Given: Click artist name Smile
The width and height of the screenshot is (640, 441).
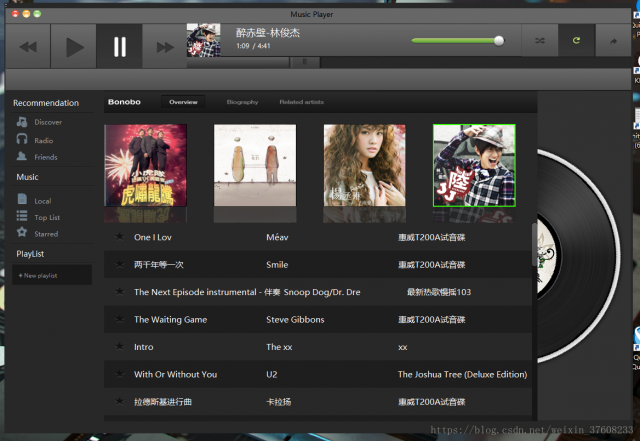Looking at the screenshot, I should (x=277, y=265).
